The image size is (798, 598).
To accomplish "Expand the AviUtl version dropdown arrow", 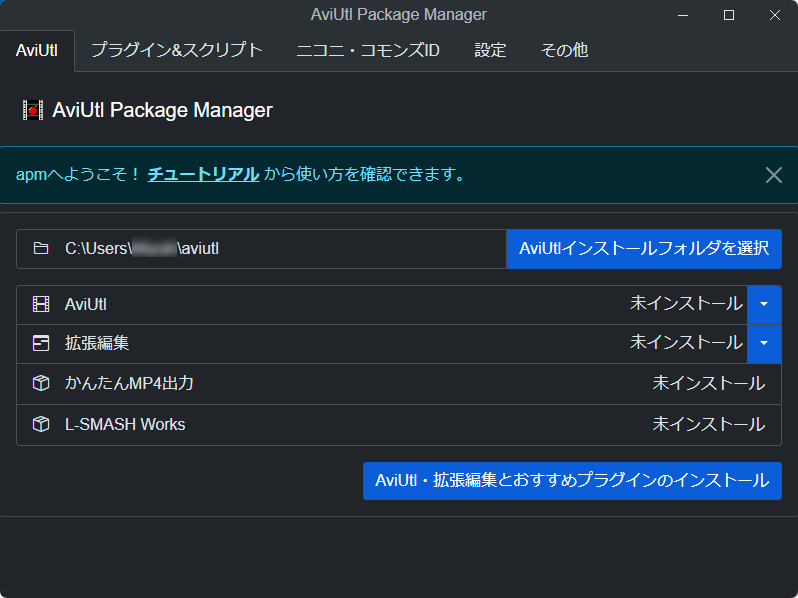I will point(764,304).
